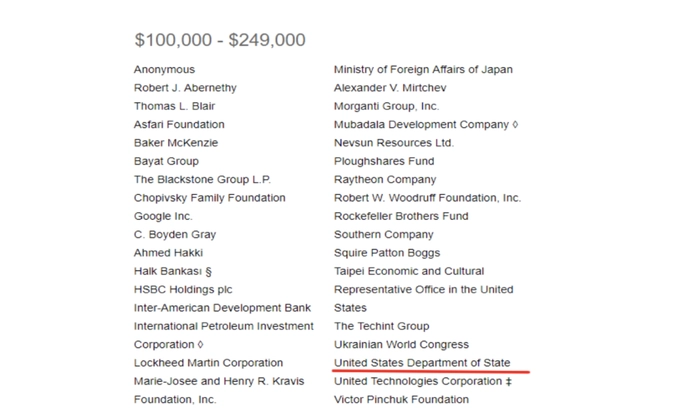Select the Lockheed Martin Corporation entry
The height and width of the screenshot is (420, 675).
pos(208,363)
